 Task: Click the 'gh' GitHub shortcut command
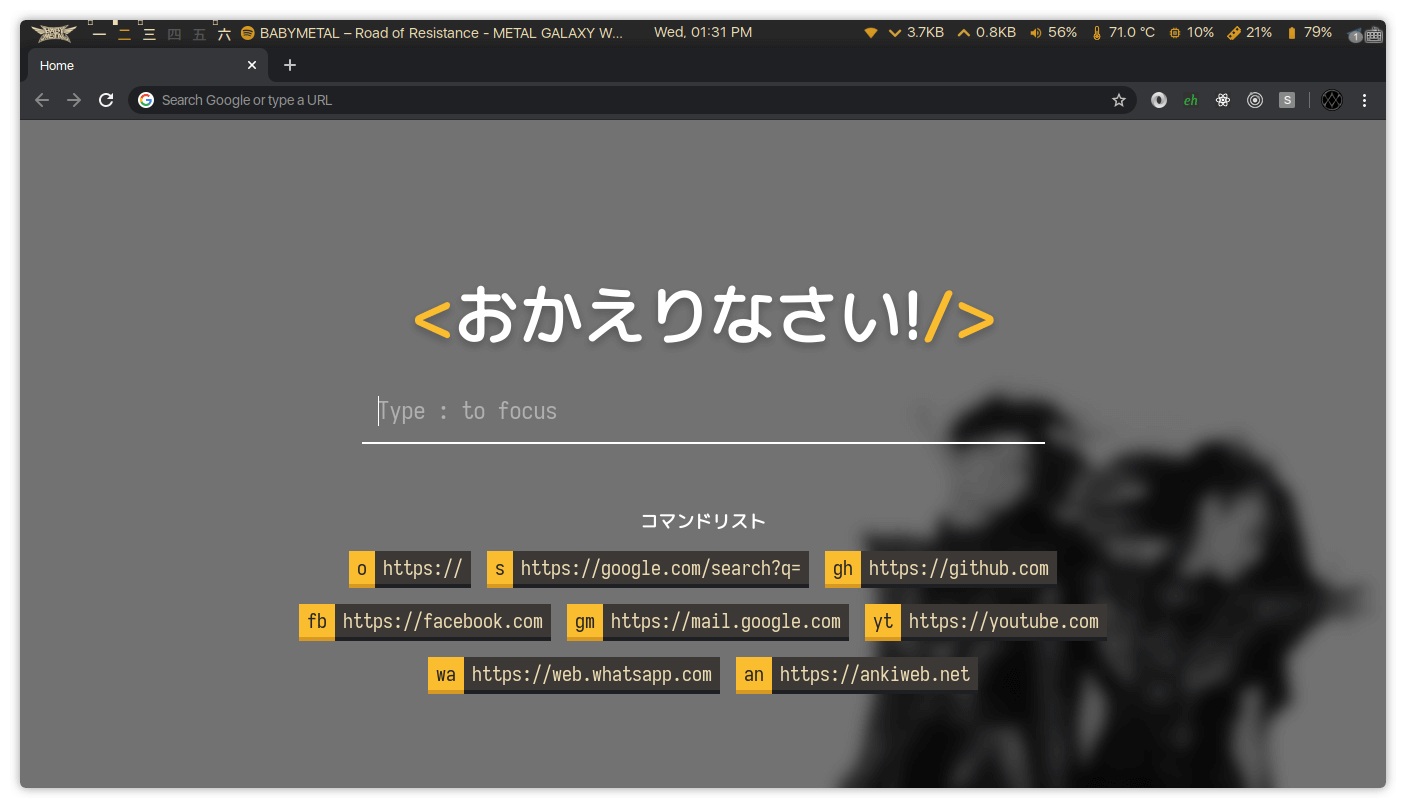click(x=843, y=568)
